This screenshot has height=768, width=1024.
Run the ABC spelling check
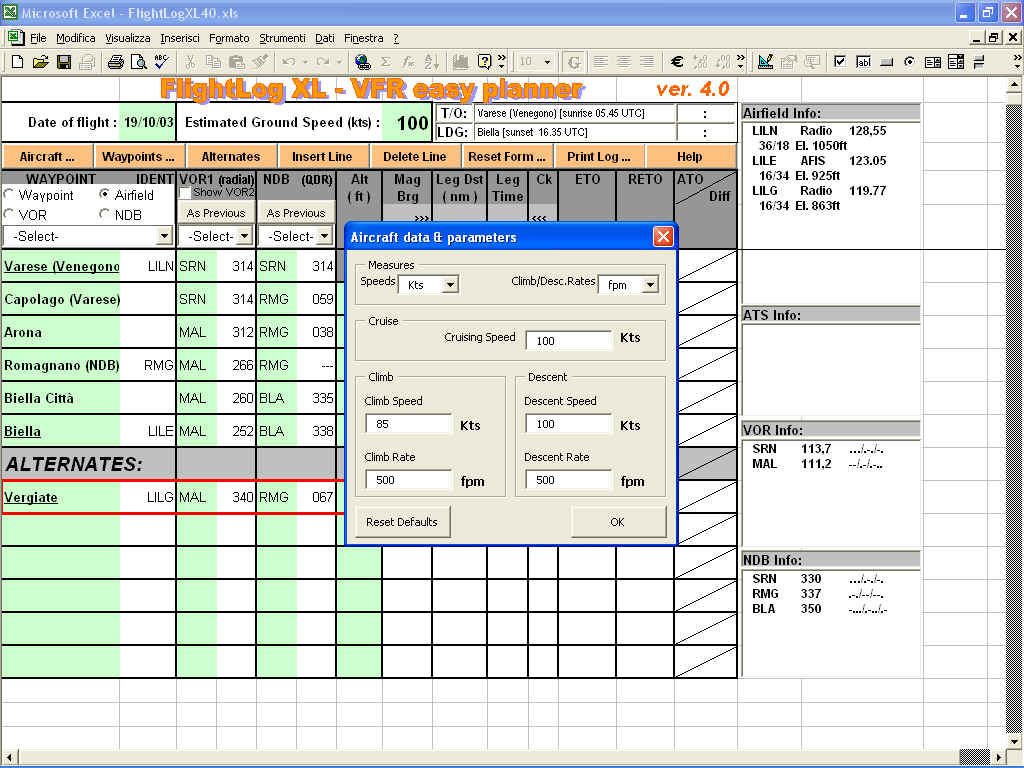[162, 62]
